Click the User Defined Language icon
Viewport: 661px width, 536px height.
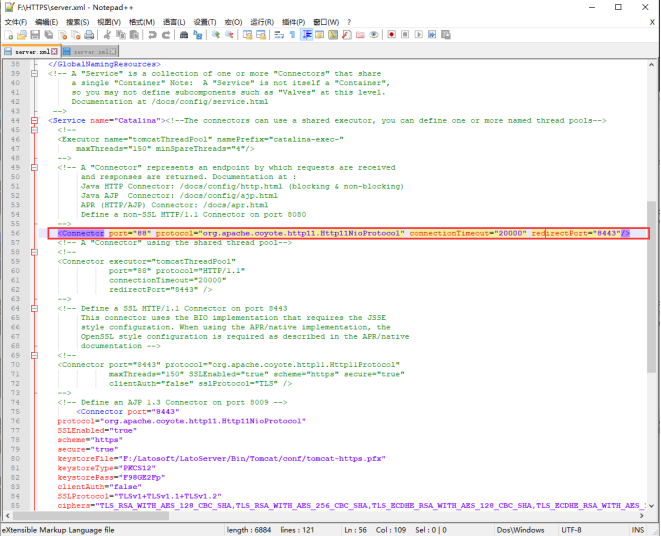coord(320,35)
